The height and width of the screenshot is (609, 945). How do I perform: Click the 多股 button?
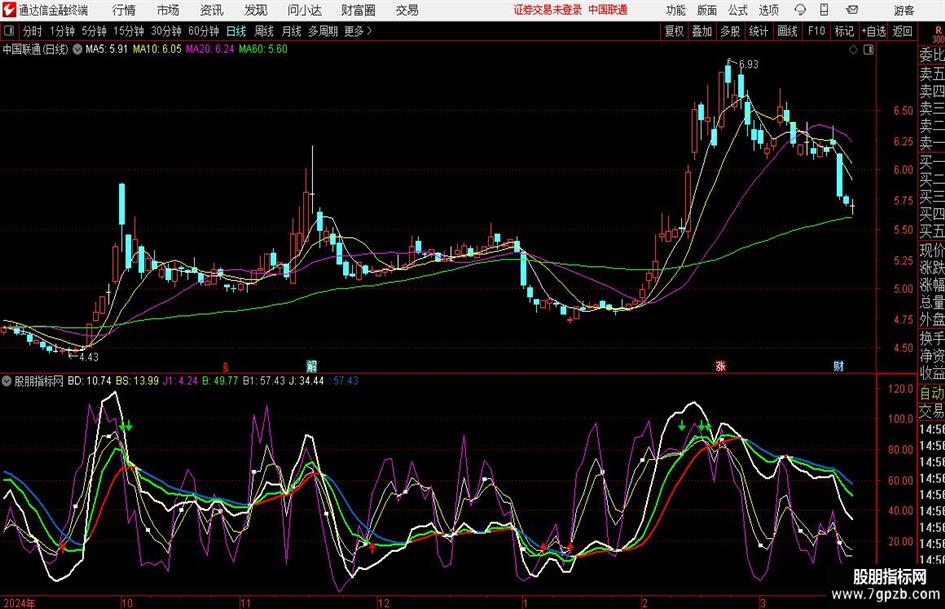pyautogui.click(x=730, y=31)
